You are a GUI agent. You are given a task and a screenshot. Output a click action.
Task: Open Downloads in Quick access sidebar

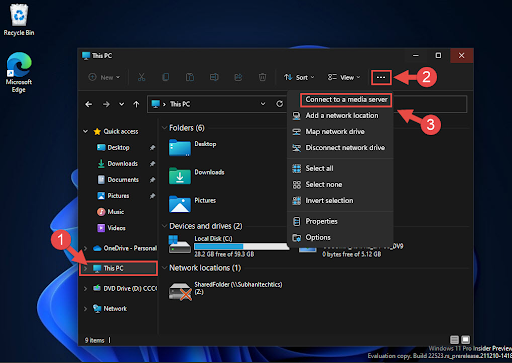117,164
